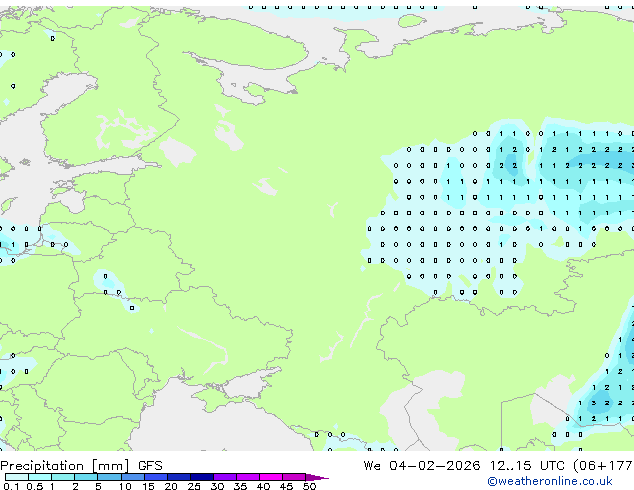Select the 15–20 mm legend swatch
Viewport: 634px width, 490px height.
click(x=156, y=477)
